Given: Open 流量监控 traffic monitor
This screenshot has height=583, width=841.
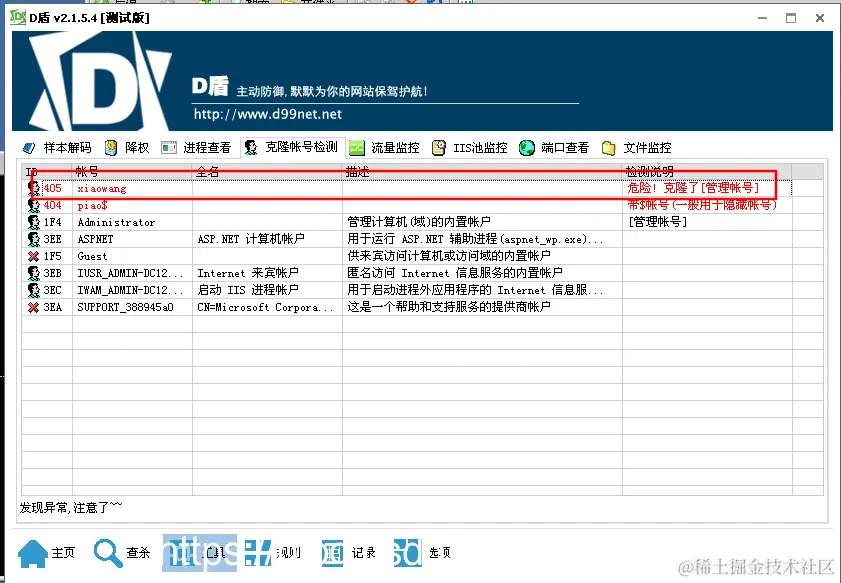Looking at the screenshot, I should 390,146.
